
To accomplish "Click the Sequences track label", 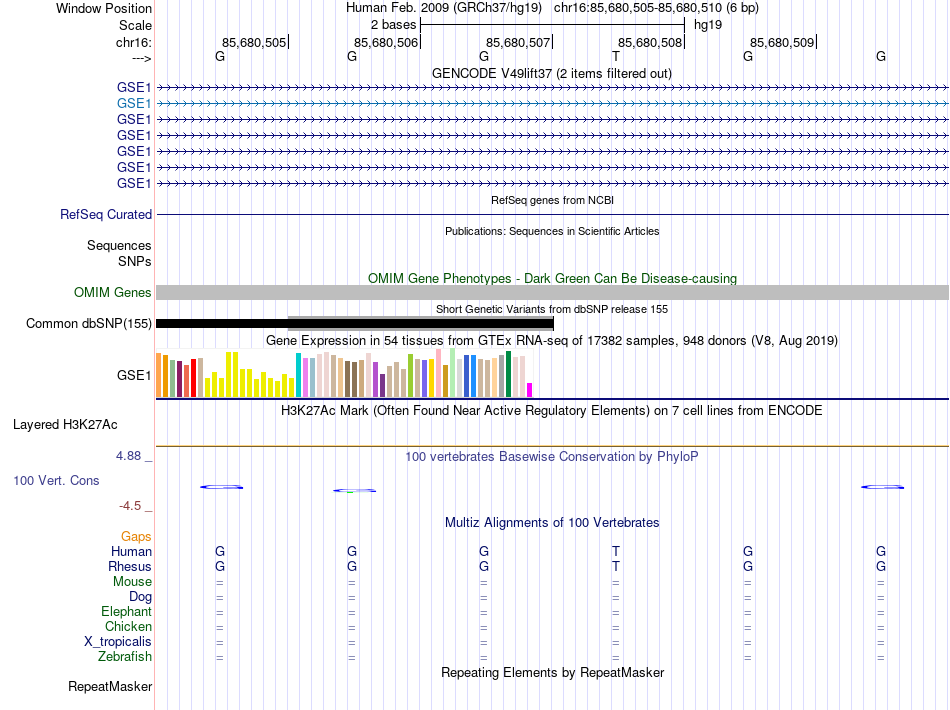I will [x=119, y=245].
